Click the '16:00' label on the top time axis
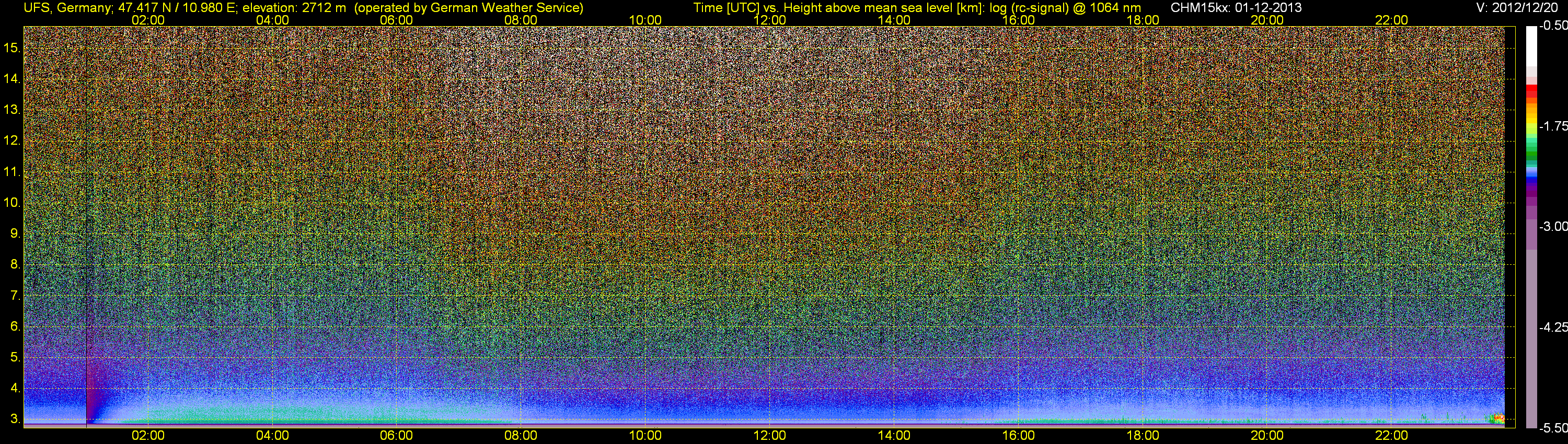1568x444 pixels. (1018, 20)
